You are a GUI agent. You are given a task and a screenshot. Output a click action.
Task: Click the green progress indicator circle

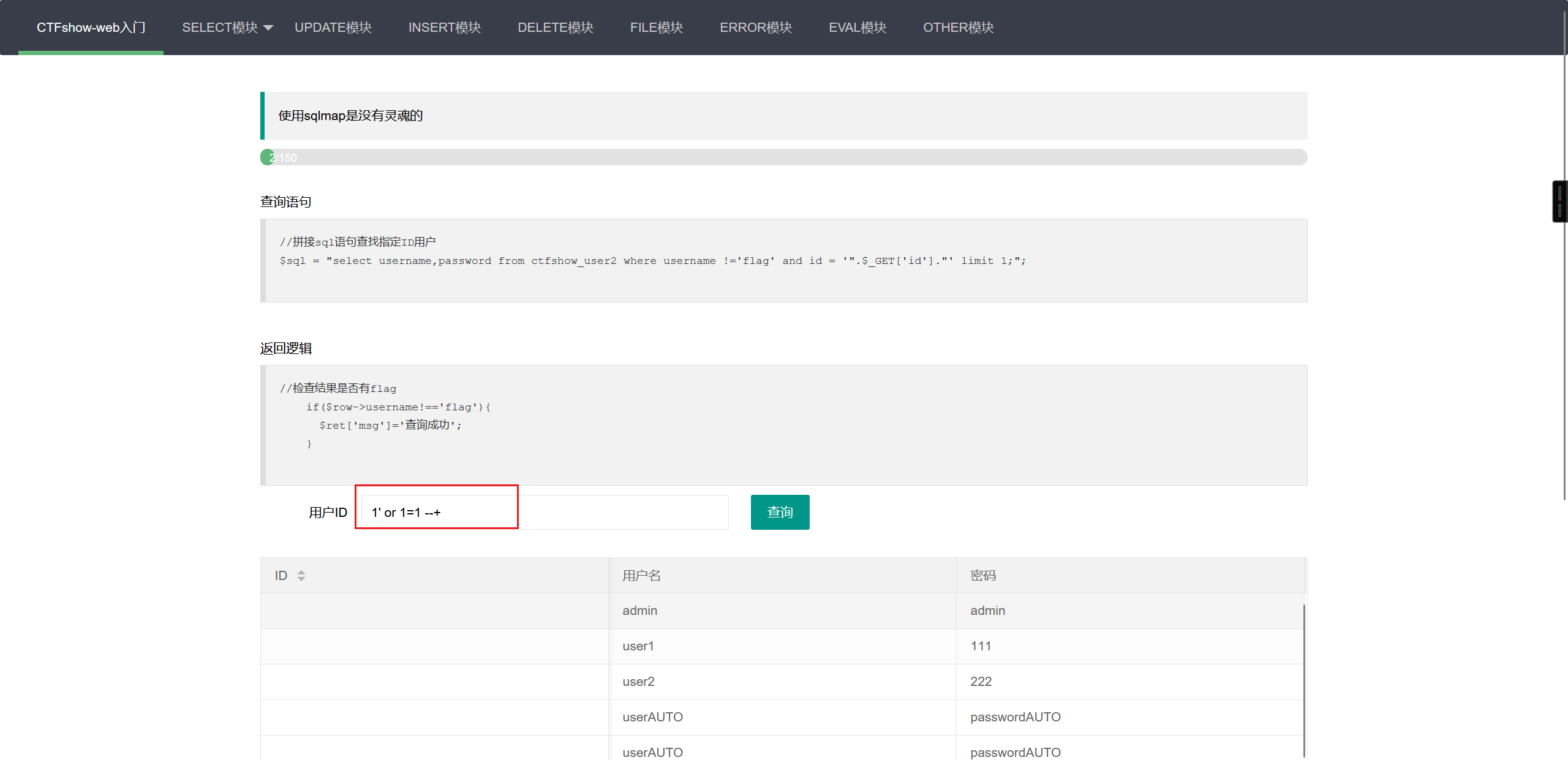click(x=268, y=157)
